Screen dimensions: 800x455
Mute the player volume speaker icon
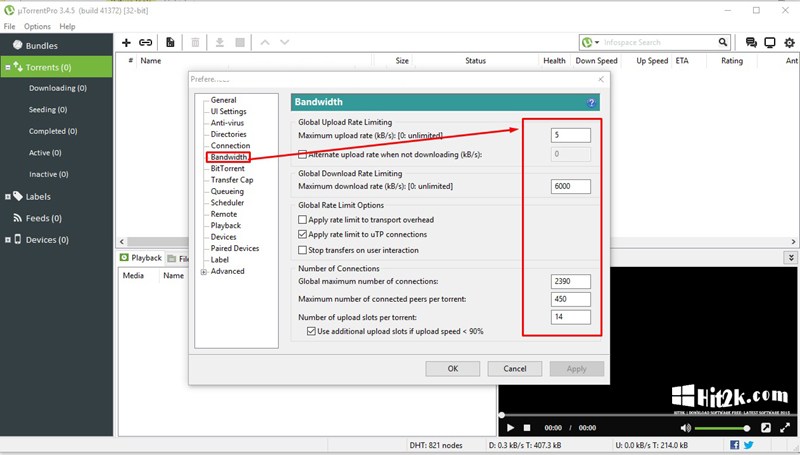point(686,427)
